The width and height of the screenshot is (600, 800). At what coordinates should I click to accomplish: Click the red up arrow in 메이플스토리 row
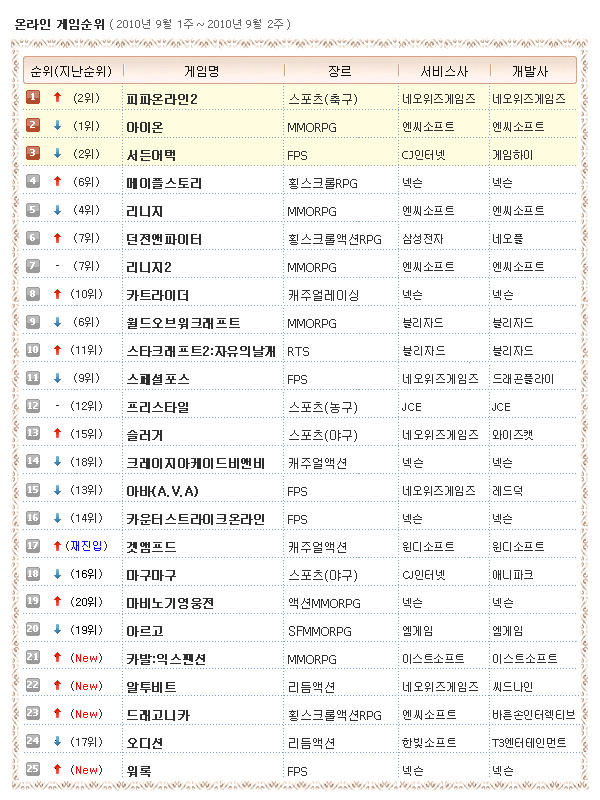click(x=59, y=182)
